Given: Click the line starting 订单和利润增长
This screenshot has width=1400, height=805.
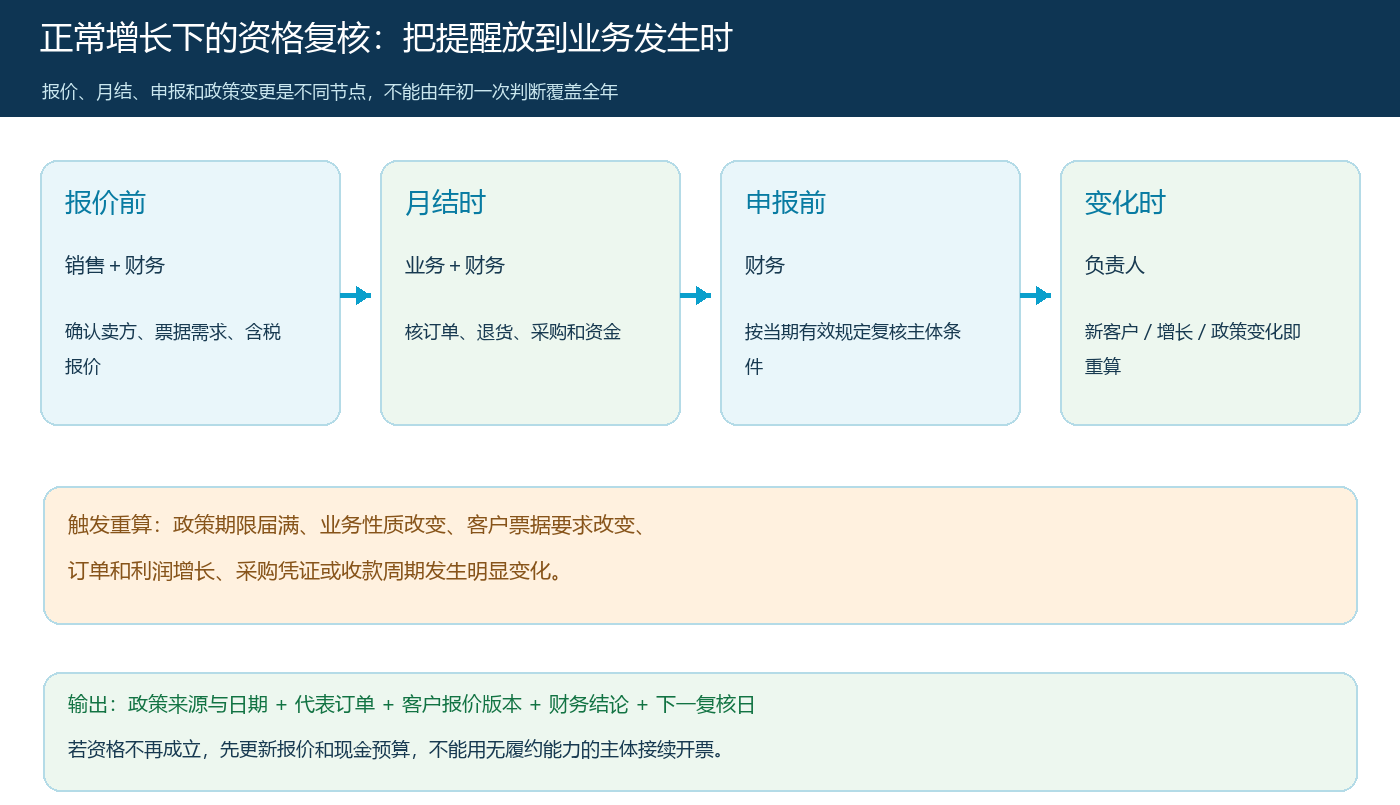Looking at the screenshot, I should click(x=316, y=571).
